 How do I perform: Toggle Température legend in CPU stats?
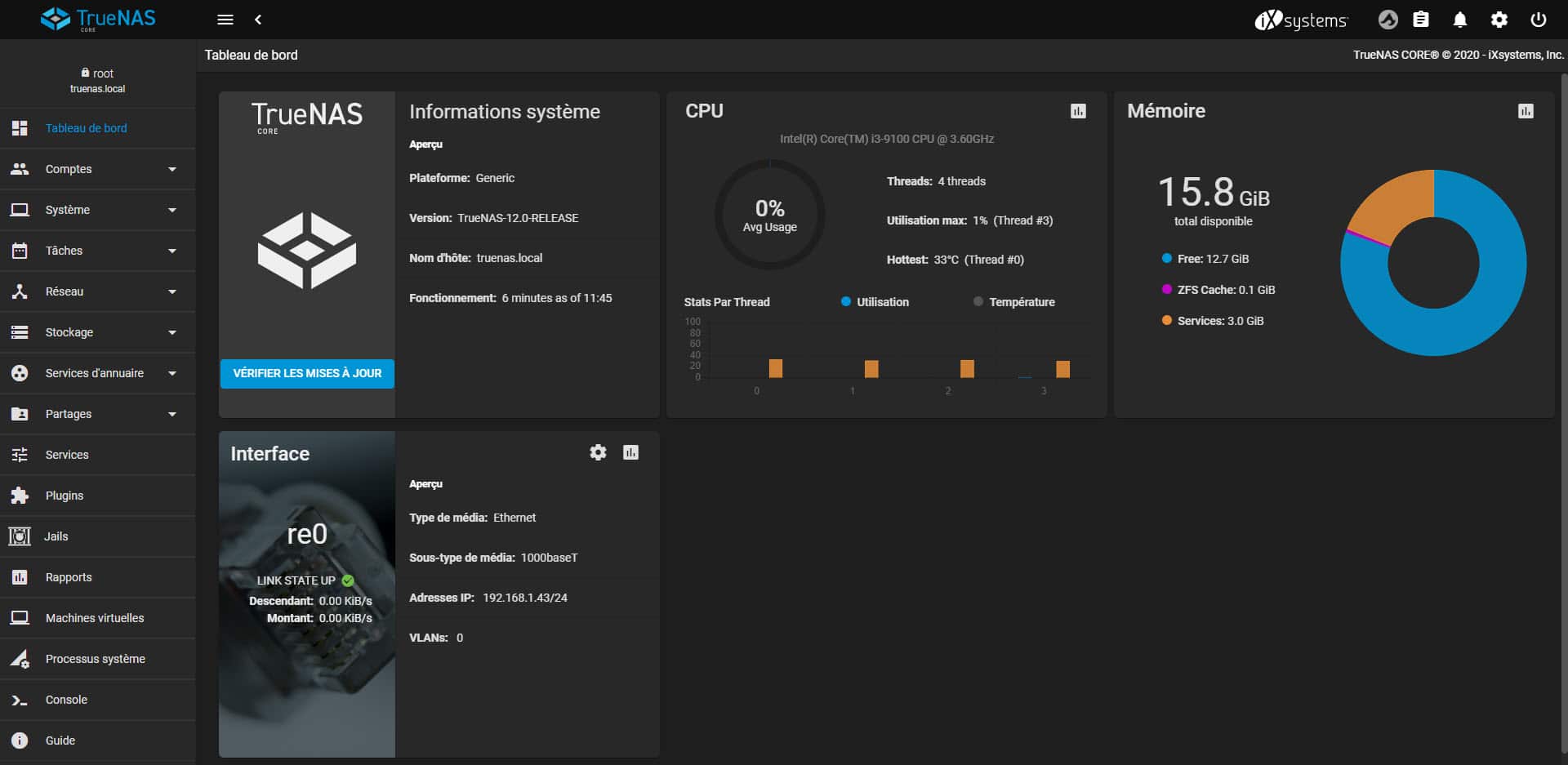tap(1013, 302)
